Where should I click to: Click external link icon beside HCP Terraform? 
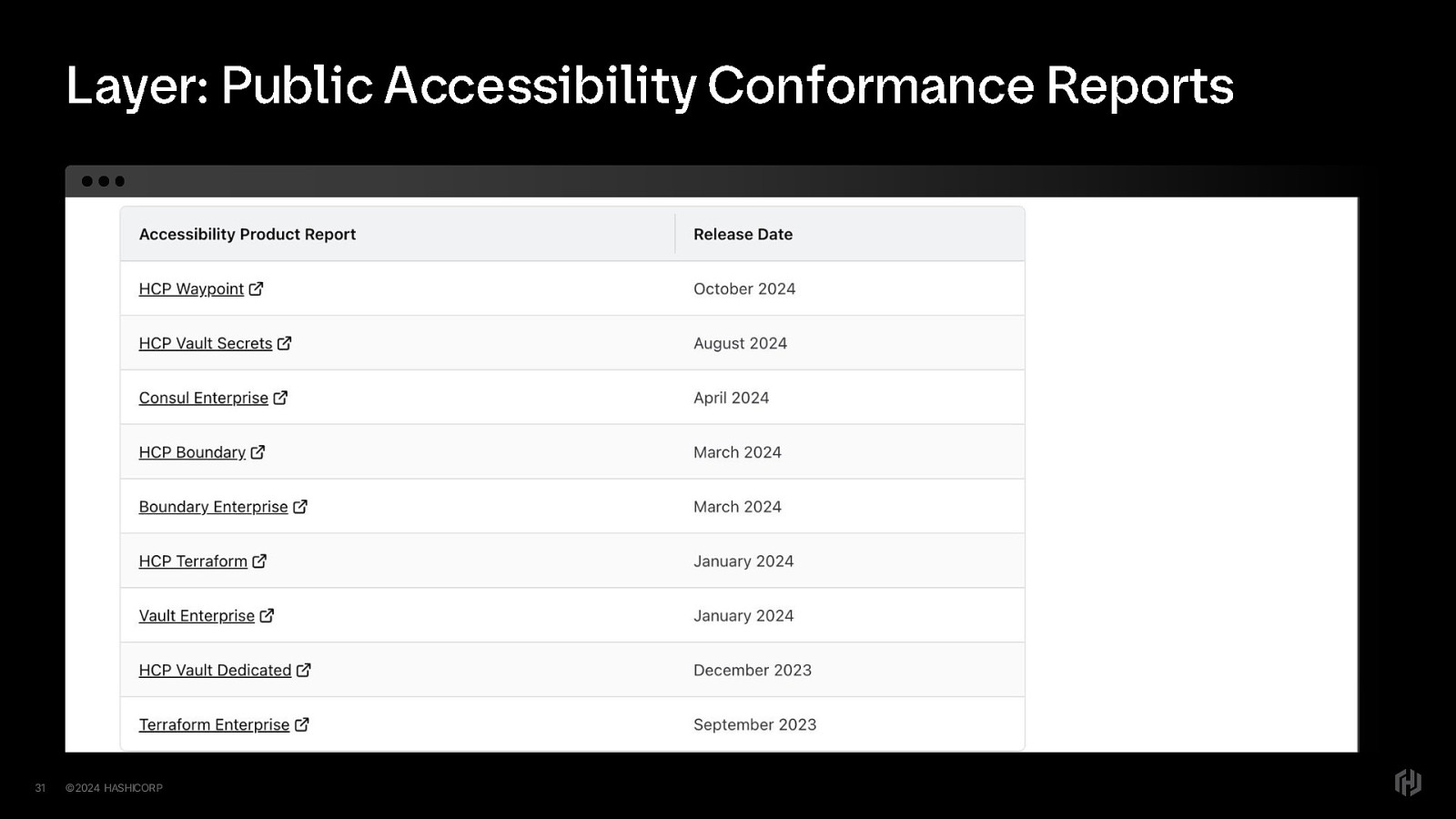click(x=260, y=561)
